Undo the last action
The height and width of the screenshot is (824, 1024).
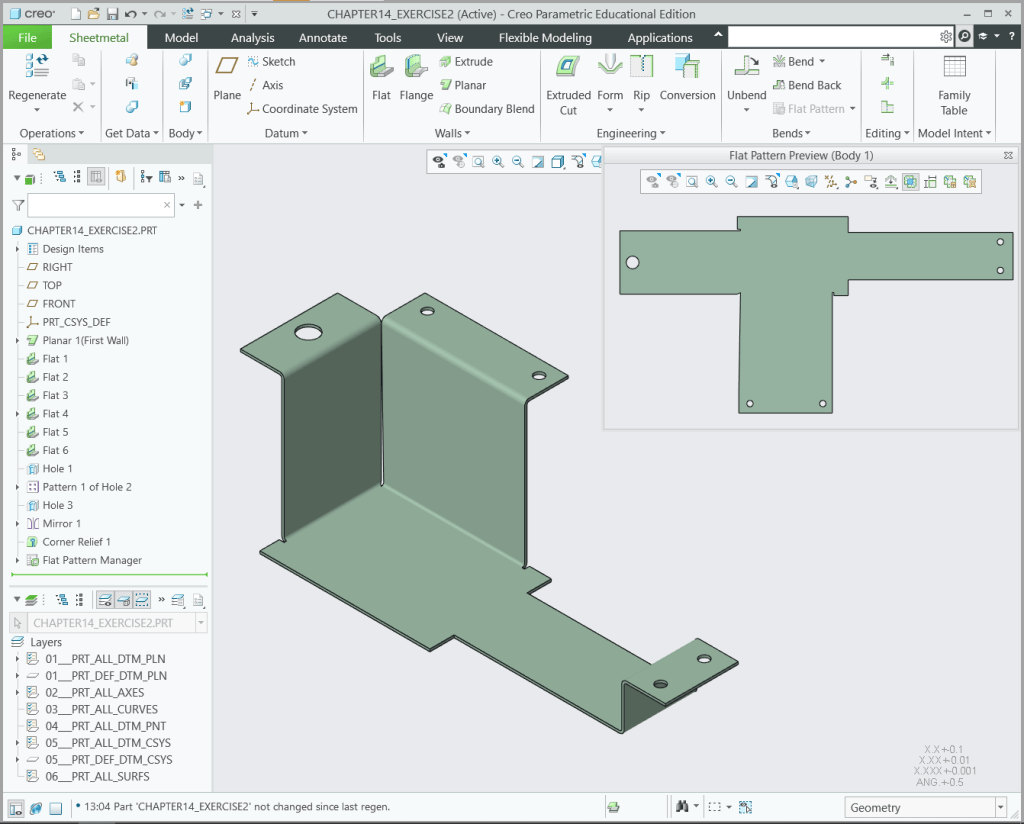131,14
